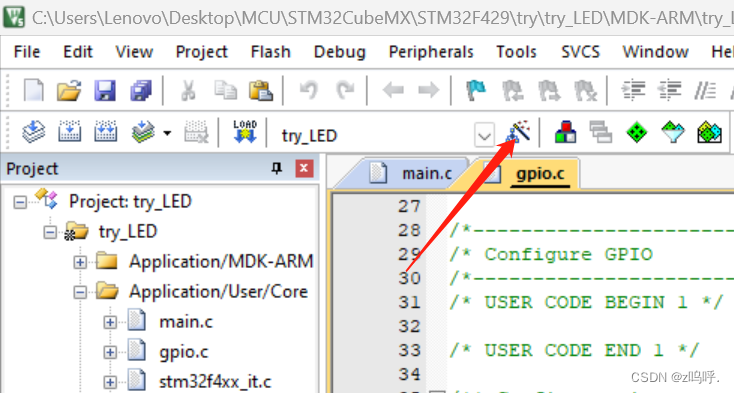Select Software Packs icon
The width and height of the screenshot is (734, 393).
673,131
